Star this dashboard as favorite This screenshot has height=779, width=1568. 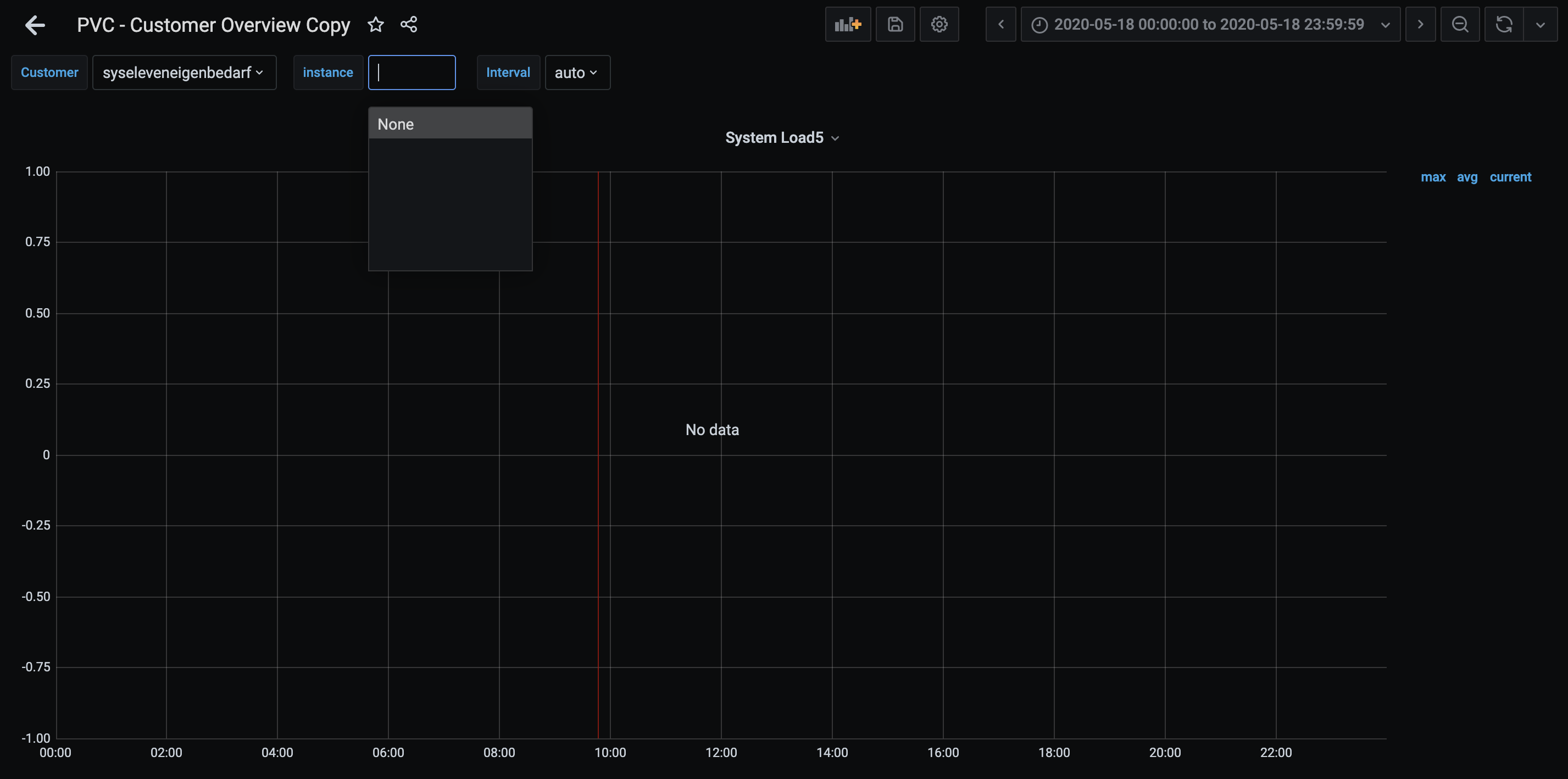point(376,25)
